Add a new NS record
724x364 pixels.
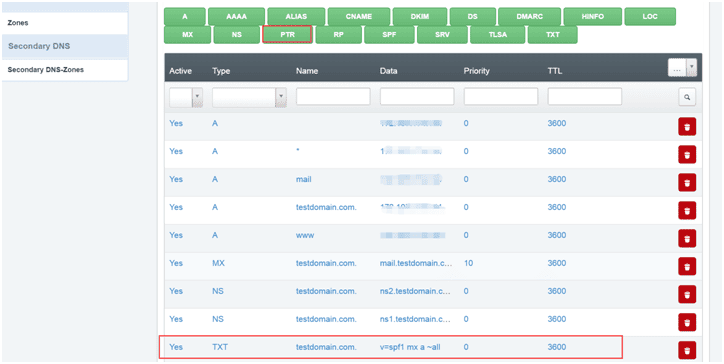click(236, 35)
